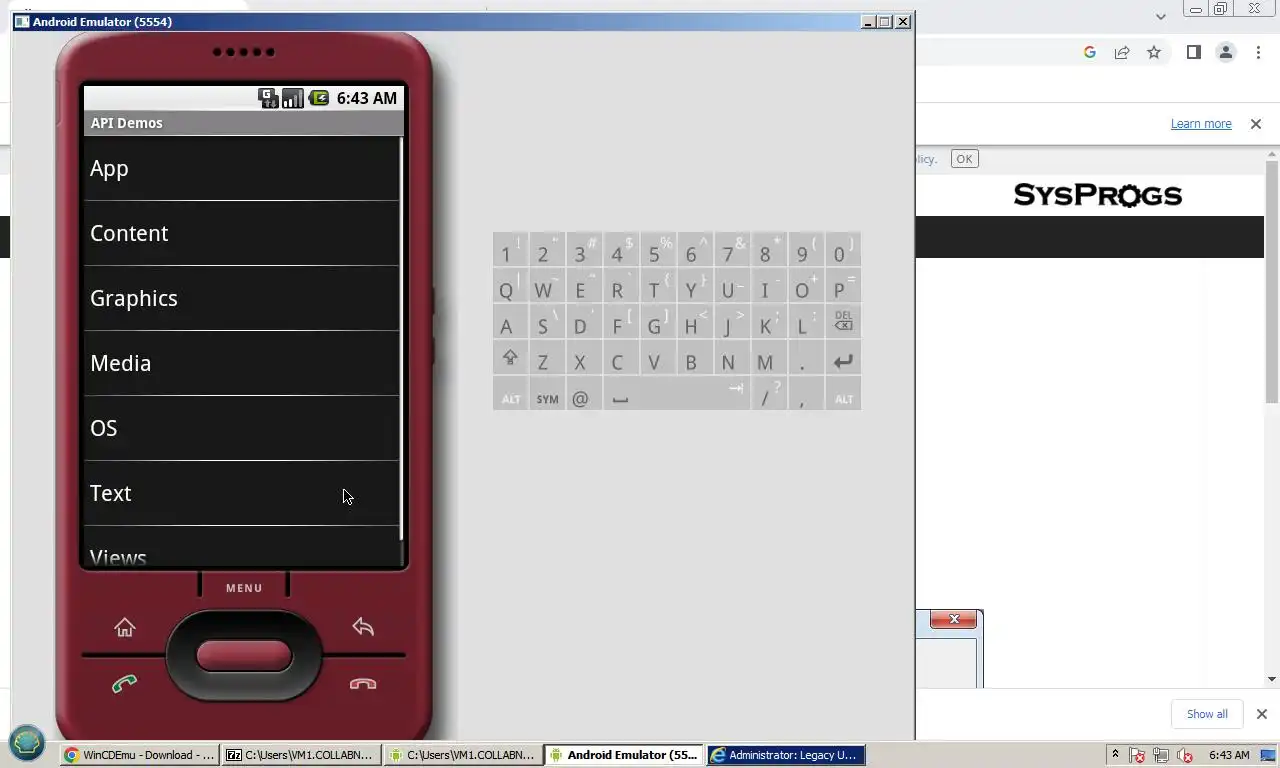This screenshot has height=768, width=1280.
Task: Click the SysProgs logo in browser
Action: click(x=1098, y=195)
